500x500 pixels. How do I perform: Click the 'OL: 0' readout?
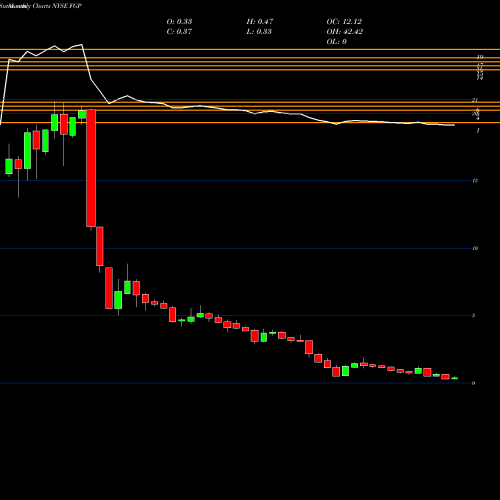point(336,41)
